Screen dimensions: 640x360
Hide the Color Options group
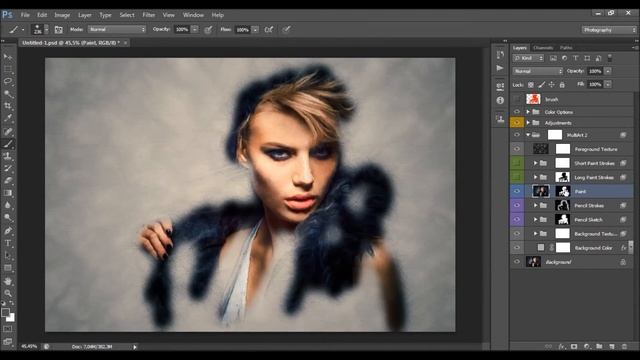517,111
